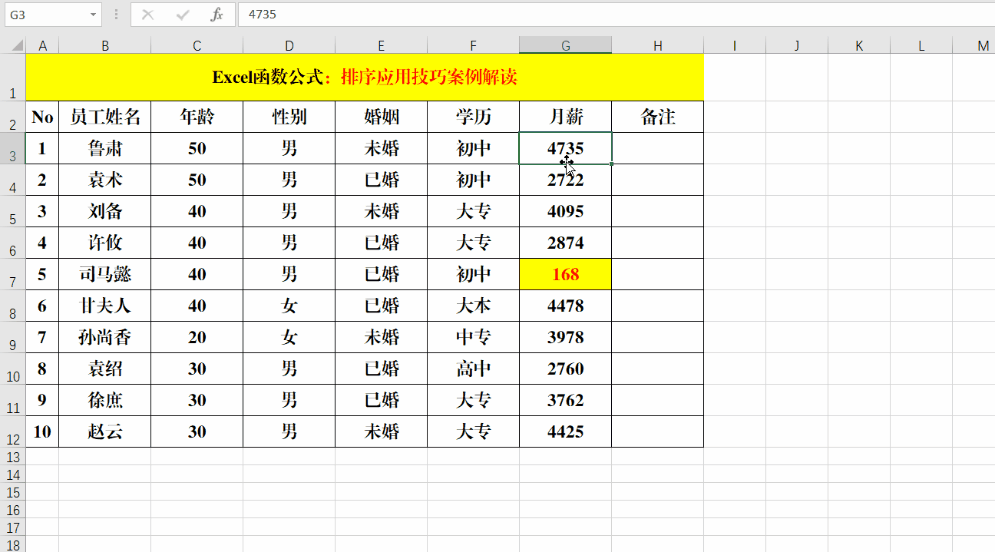Click the 备注 header cell
This screenshot has height=552, width=995.
click(x=657, y=117)
